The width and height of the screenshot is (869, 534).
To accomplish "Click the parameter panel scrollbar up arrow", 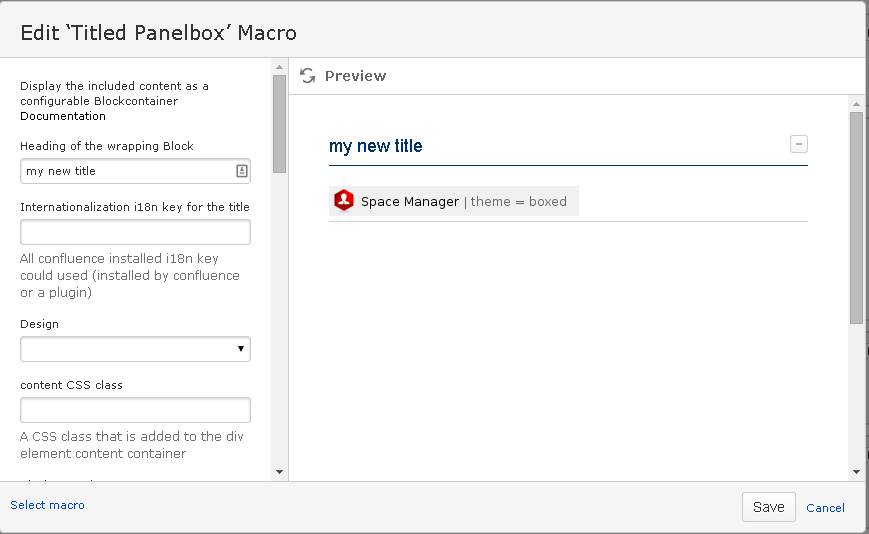I will click(x=279, y=67).
